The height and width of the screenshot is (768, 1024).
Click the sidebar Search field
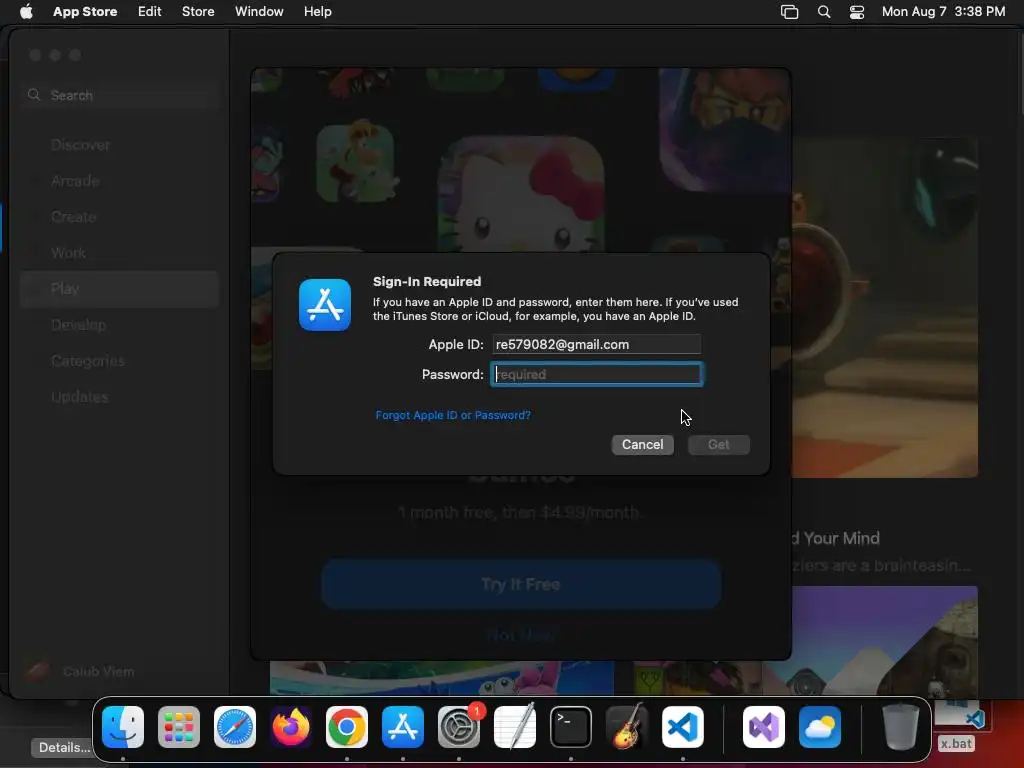tap(120, 95)
